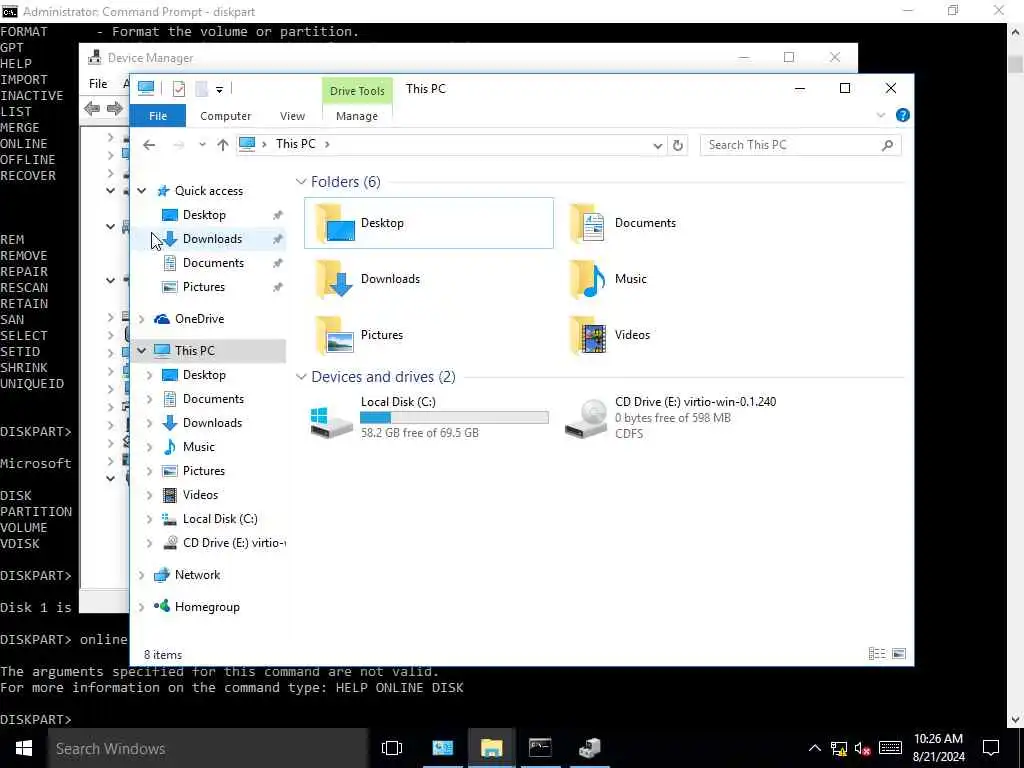Open the Windows Start button
Viewport: 1024px width, 768px height.
pyautogui.click(x=24, y=748)
